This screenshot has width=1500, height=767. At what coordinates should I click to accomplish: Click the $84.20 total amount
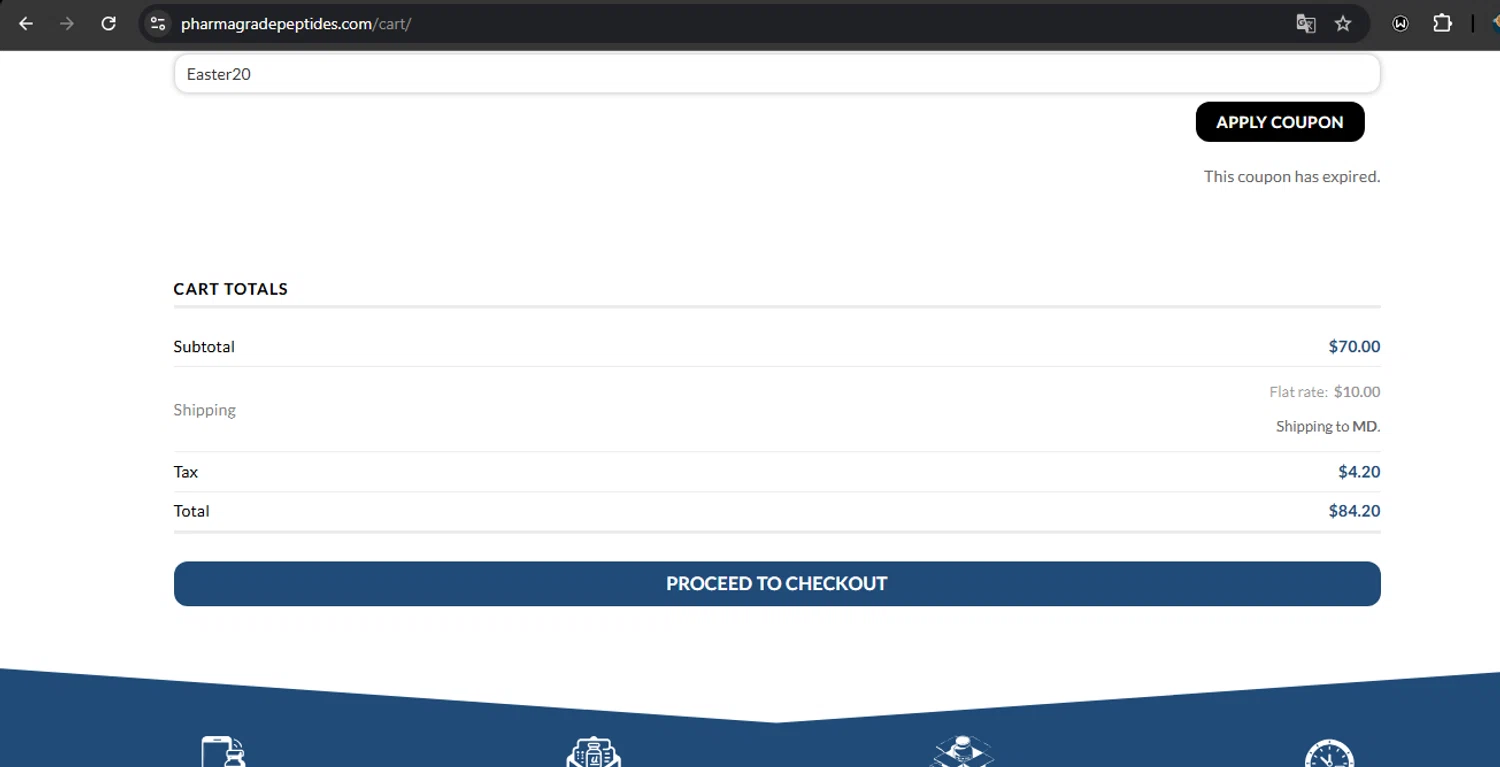[1354, 511]
